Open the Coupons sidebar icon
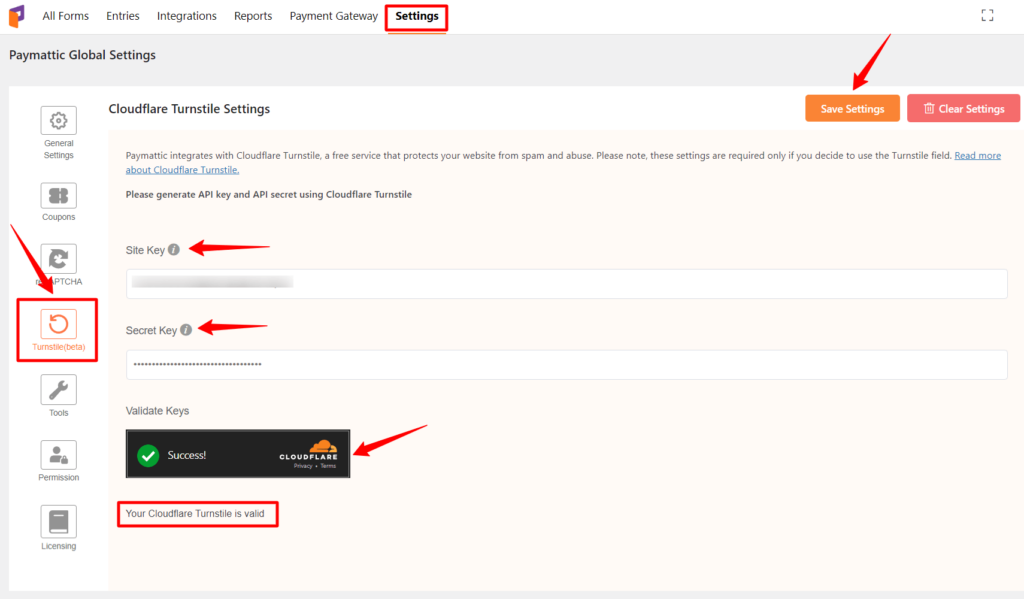The image size is (1024, 599). coord(59,195)
